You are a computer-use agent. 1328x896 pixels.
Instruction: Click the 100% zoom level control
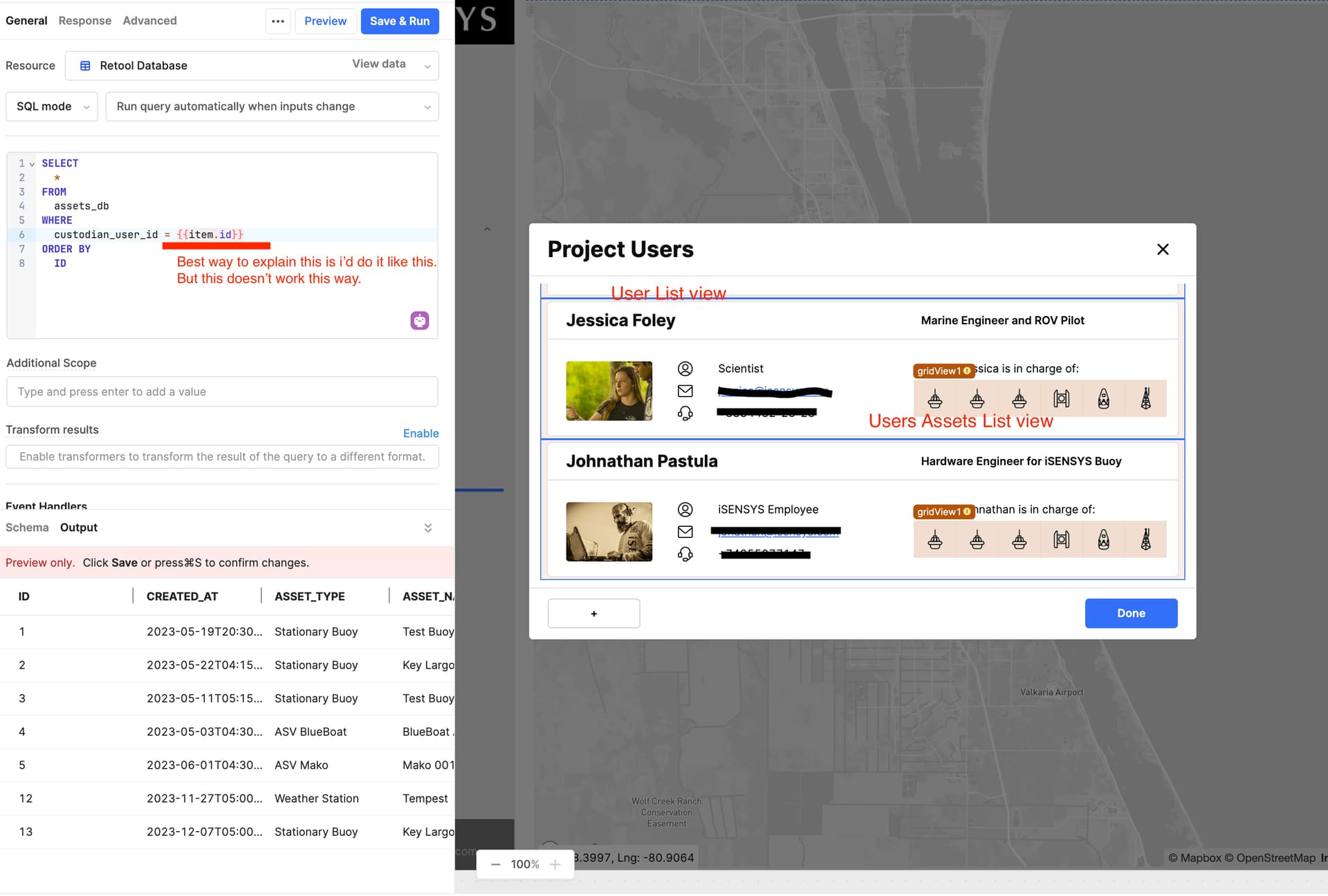[525, 864]
